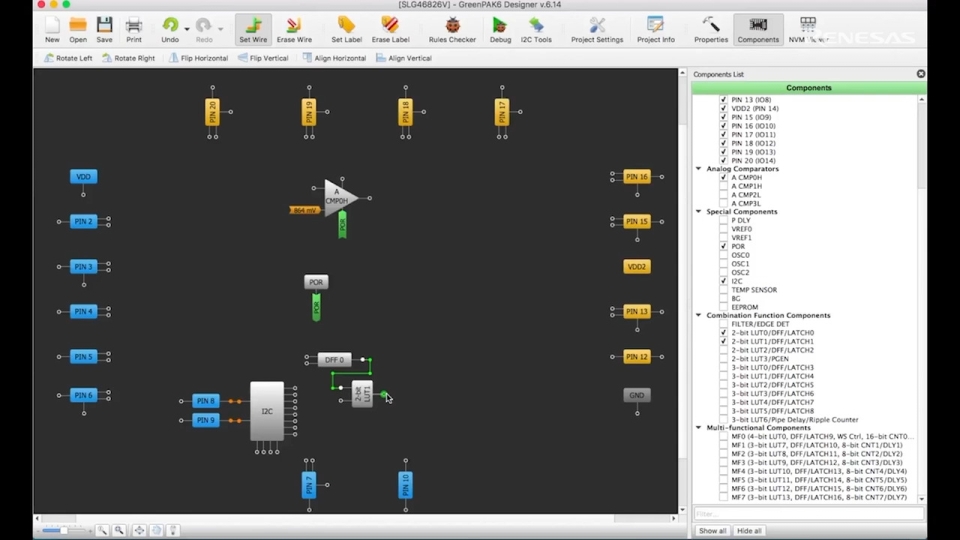Uncheck VDD2 (PIN 14) checkbox
The image size is (960, 540).
point(724,108)
